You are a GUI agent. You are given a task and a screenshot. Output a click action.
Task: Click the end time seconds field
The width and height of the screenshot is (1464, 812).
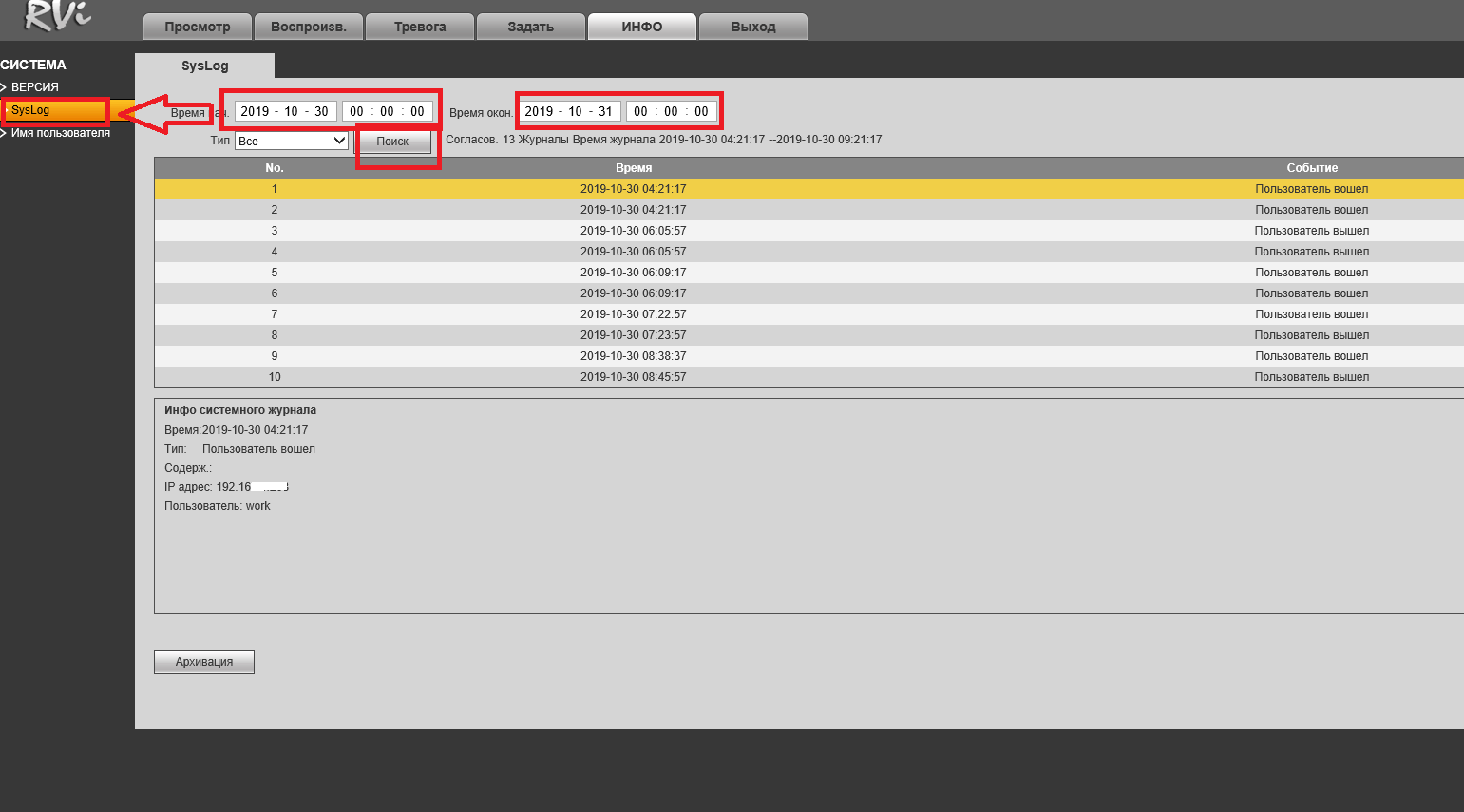tap(702, 111)
